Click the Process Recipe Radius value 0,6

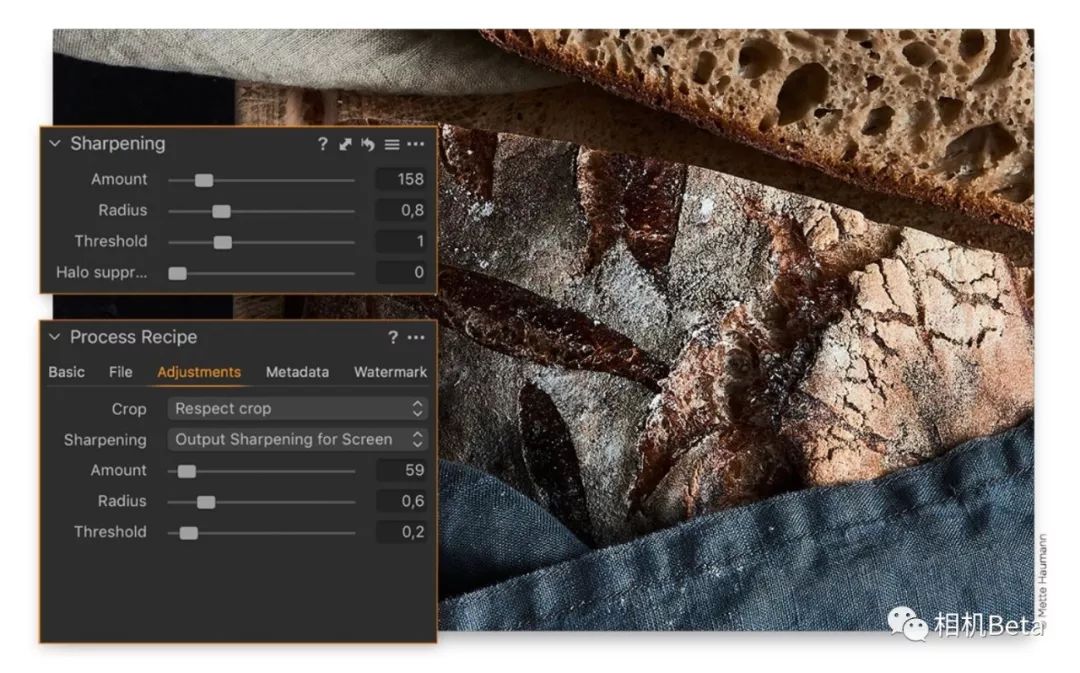click(x=401, y=501)
